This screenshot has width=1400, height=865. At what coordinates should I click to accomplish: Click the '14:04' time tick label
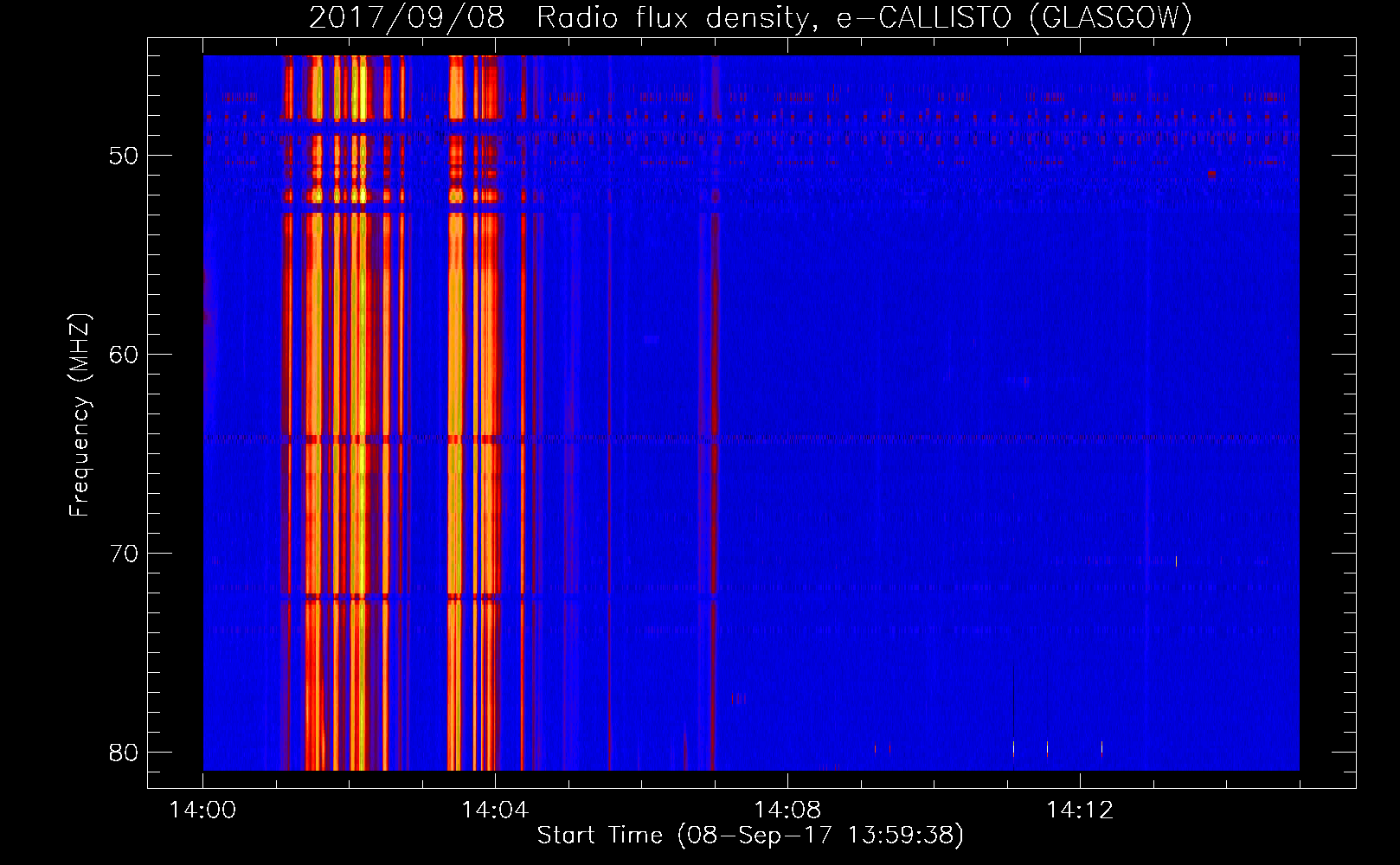tap(495, 811)
